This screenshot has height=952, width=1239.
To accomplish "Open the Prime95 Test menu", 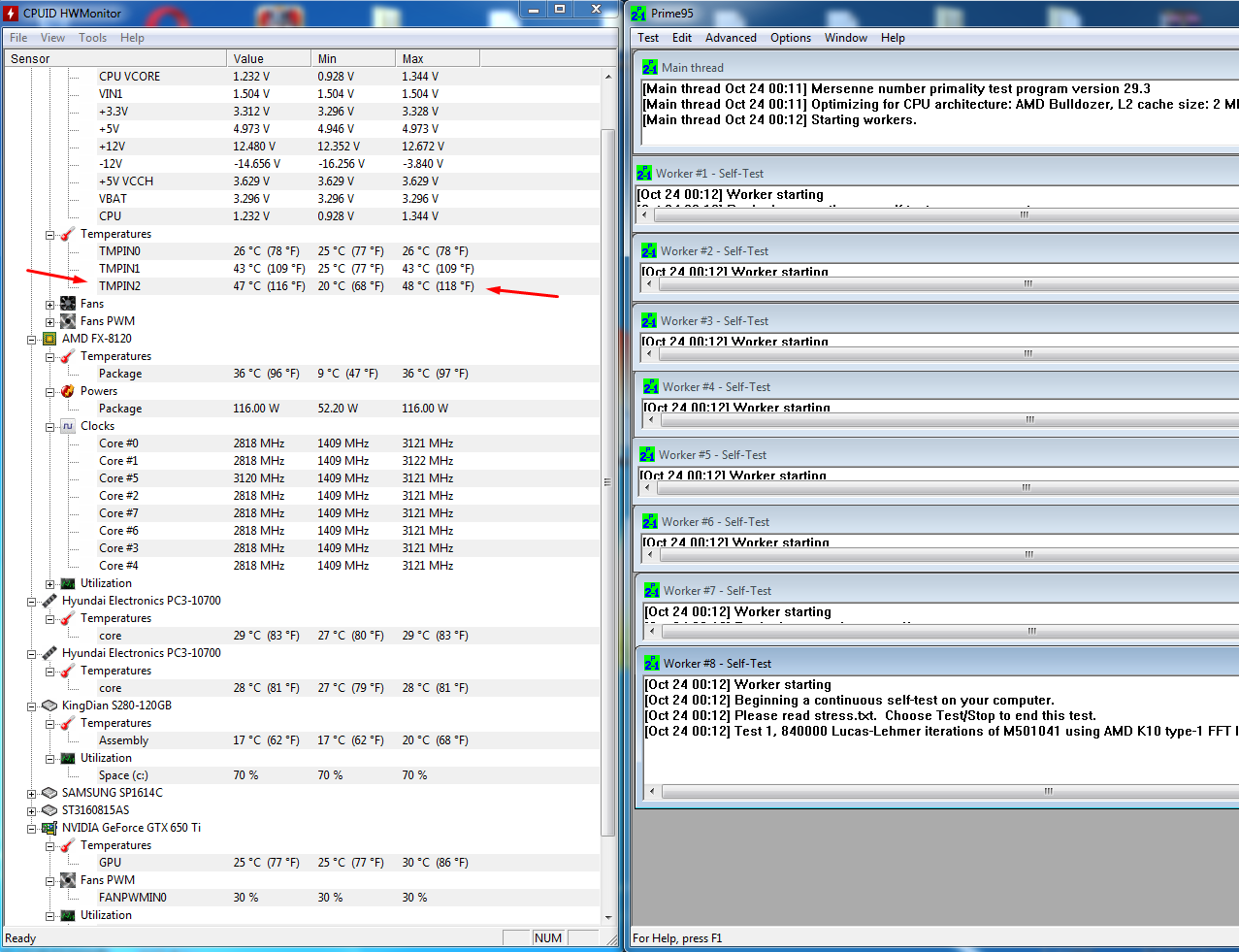I will [x=648, y=38].
